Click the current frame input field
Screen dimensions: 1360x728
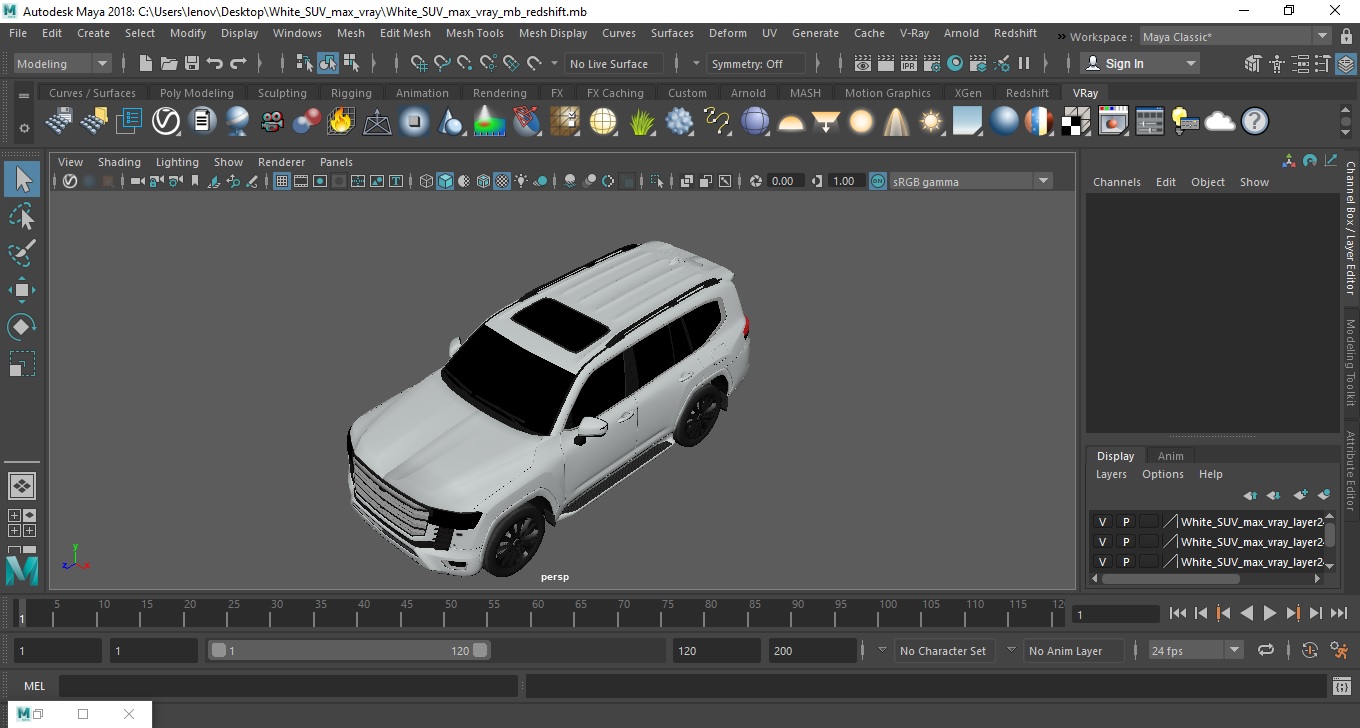[1115, 614]
